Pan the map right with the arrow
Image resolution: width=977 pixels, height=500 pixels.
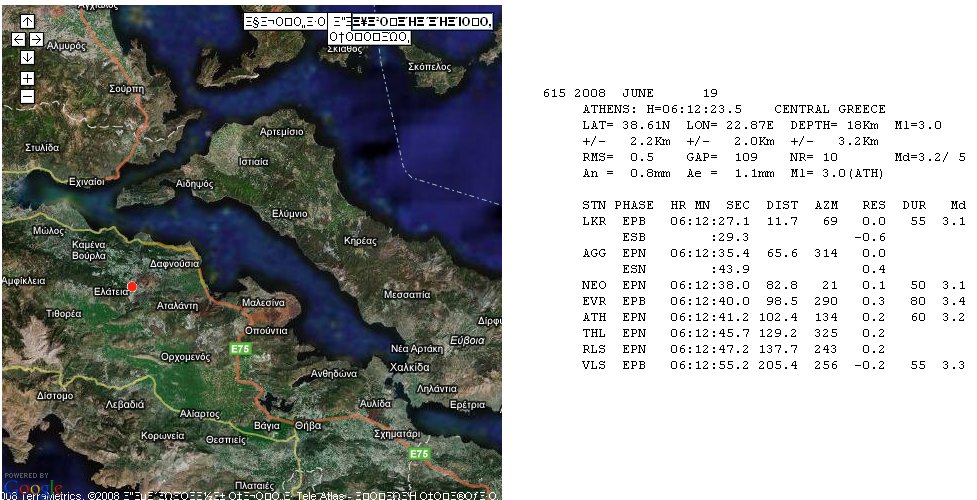point(36,39)
